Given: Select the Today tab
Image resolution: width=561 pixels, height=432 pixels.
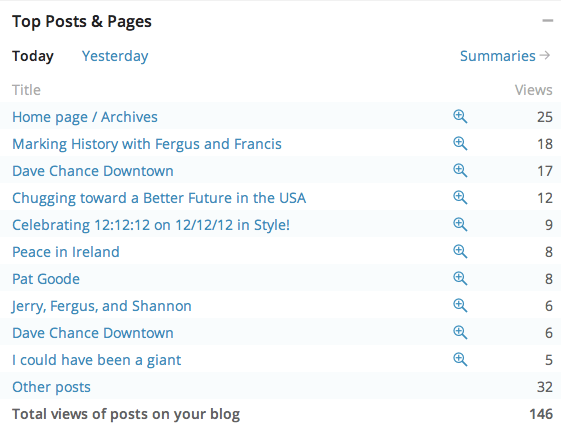Looking at the screenshot, I should pos(33,57).
